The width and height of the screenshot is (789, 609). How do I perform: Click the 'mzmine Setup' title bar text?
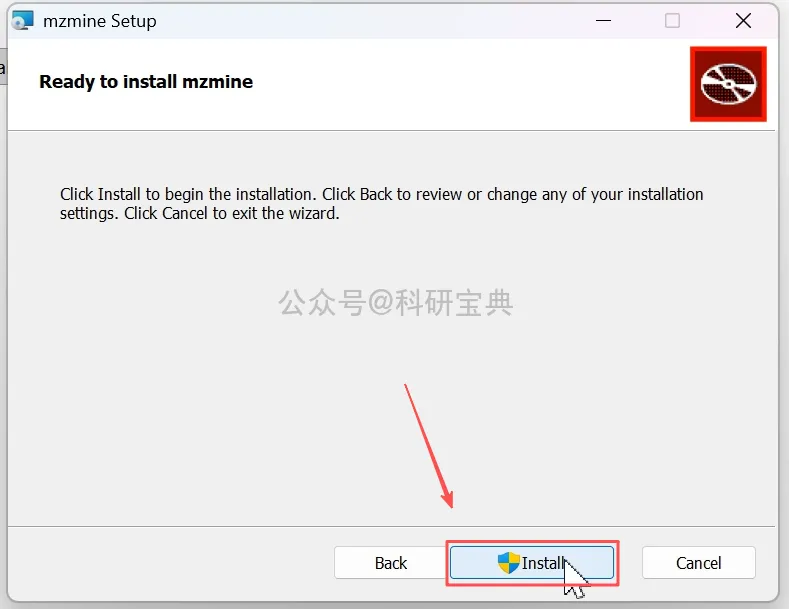[100, 21]
